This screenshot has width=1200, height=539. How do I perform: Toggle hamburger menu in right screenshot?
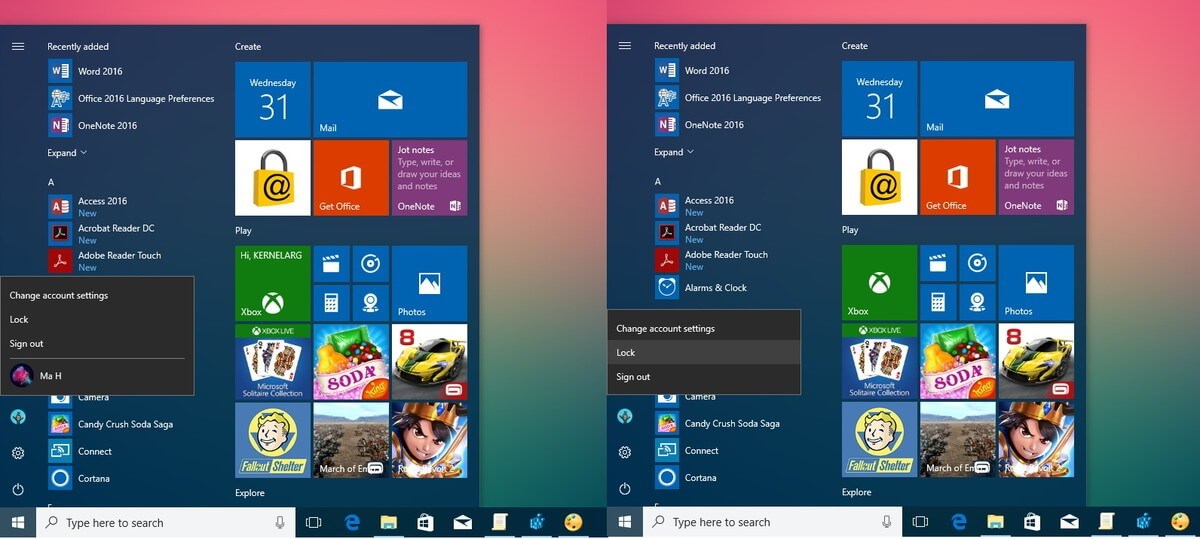point(625,45)
